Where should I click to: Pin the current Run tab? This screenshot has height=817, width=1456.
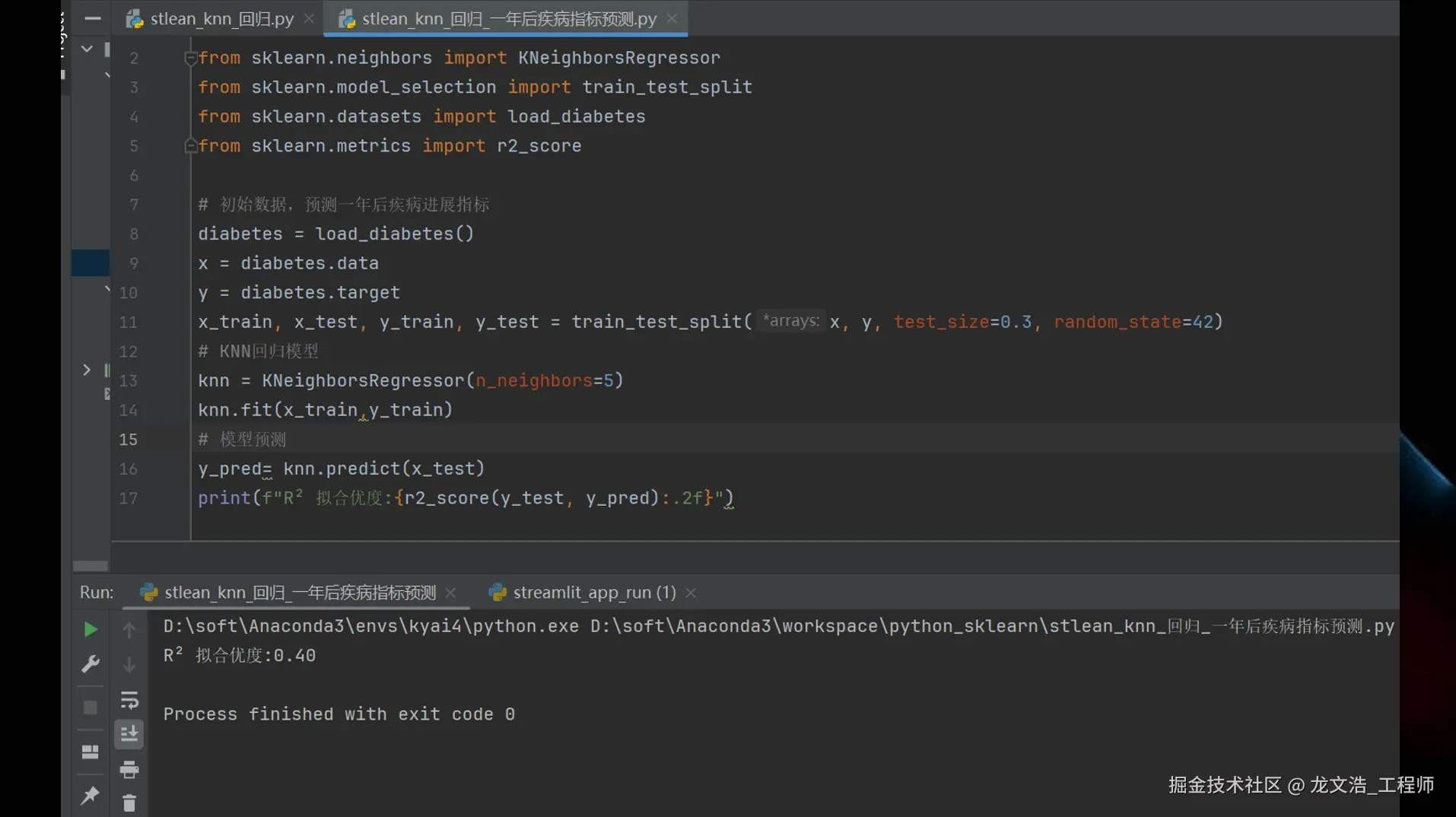(90, 796)
